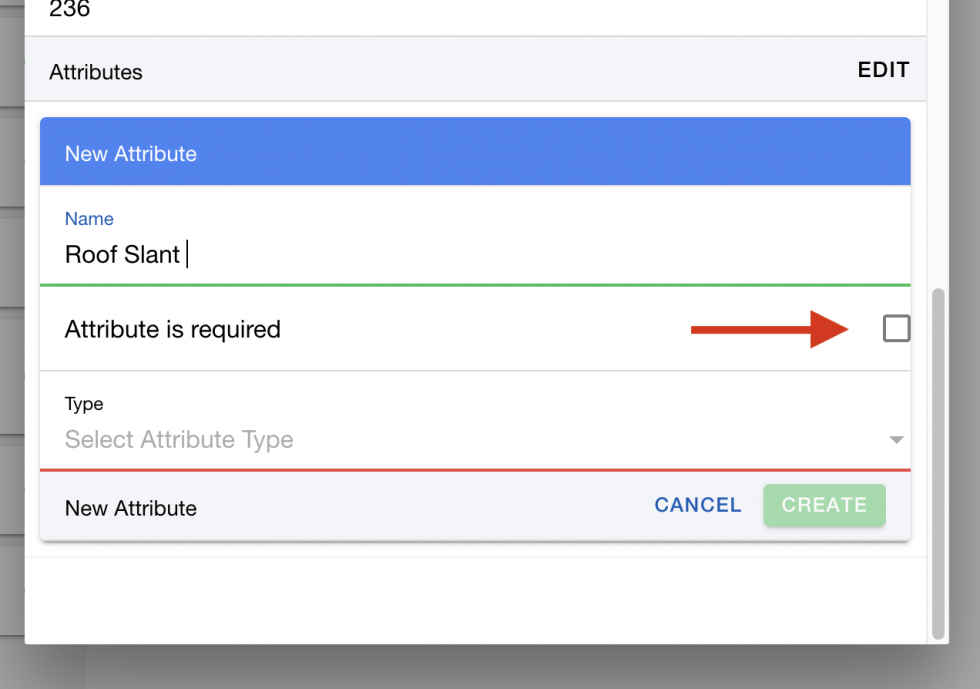The image size is (980, 689).
Task: Click the scrollbar track above the thumb
Action: [938, 150]
